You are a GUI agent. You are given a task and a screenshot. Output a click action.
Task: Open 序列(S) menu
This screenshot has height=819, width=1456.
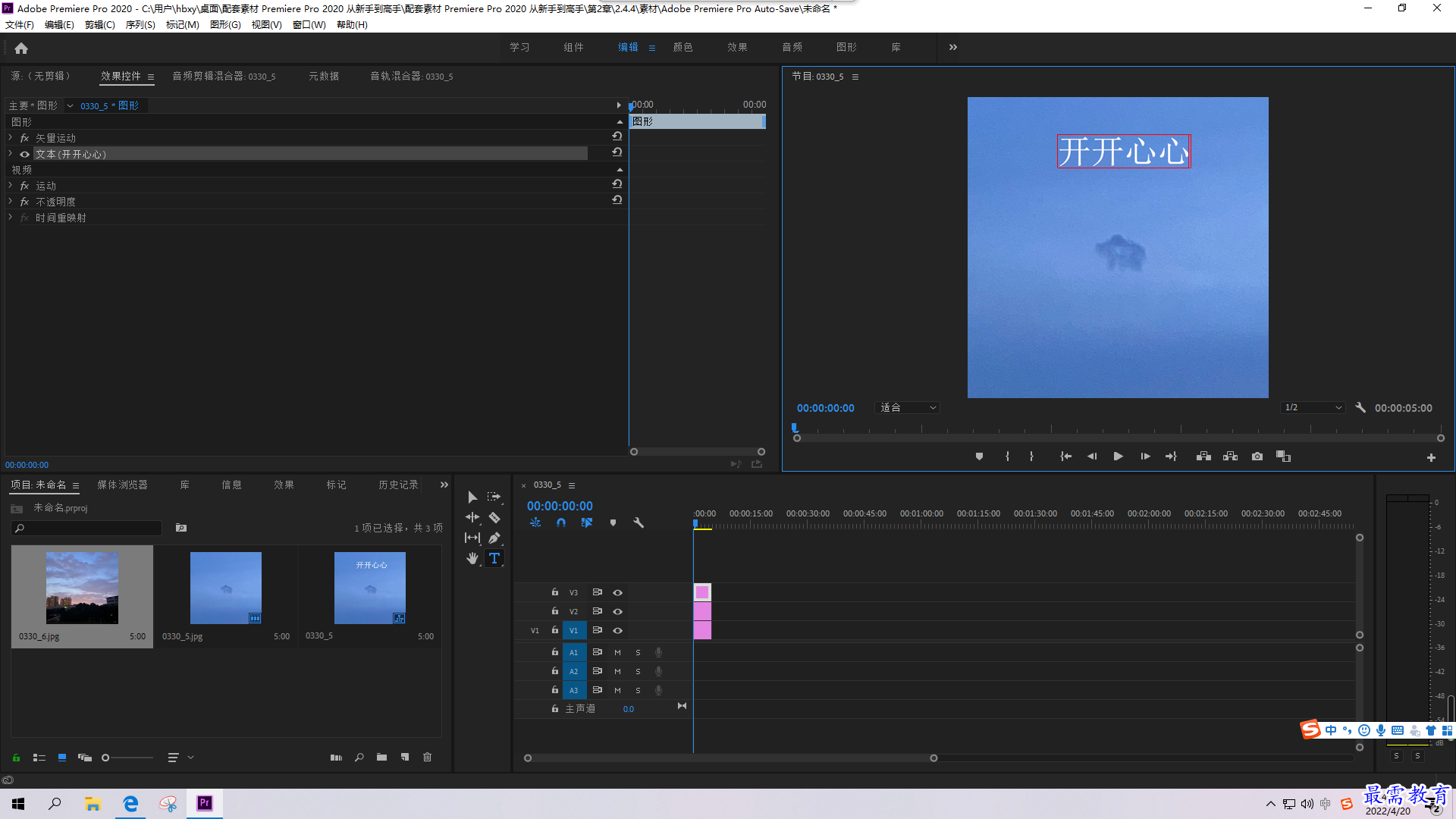point(140,25)
